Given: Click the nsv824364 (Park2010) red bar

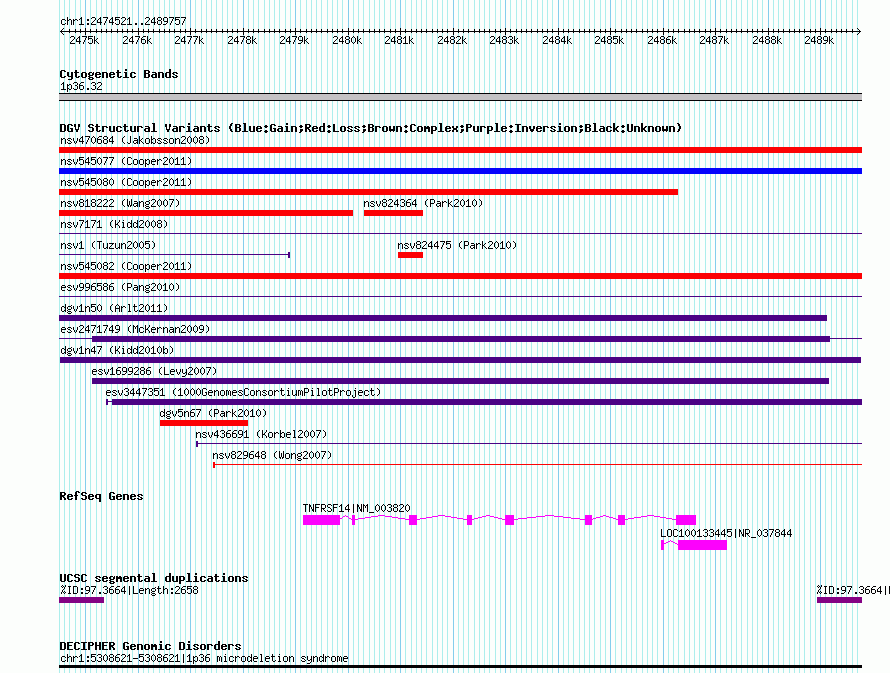Looking at the screenshot, I should [x=393, y=213].
